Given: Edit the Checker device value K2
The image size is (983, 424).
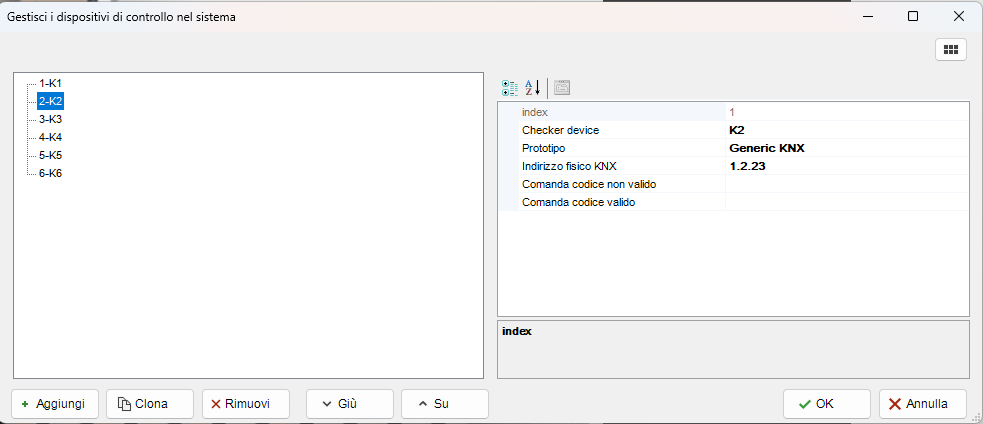Looking at the screenshot, I should click(x=846, y=130).
